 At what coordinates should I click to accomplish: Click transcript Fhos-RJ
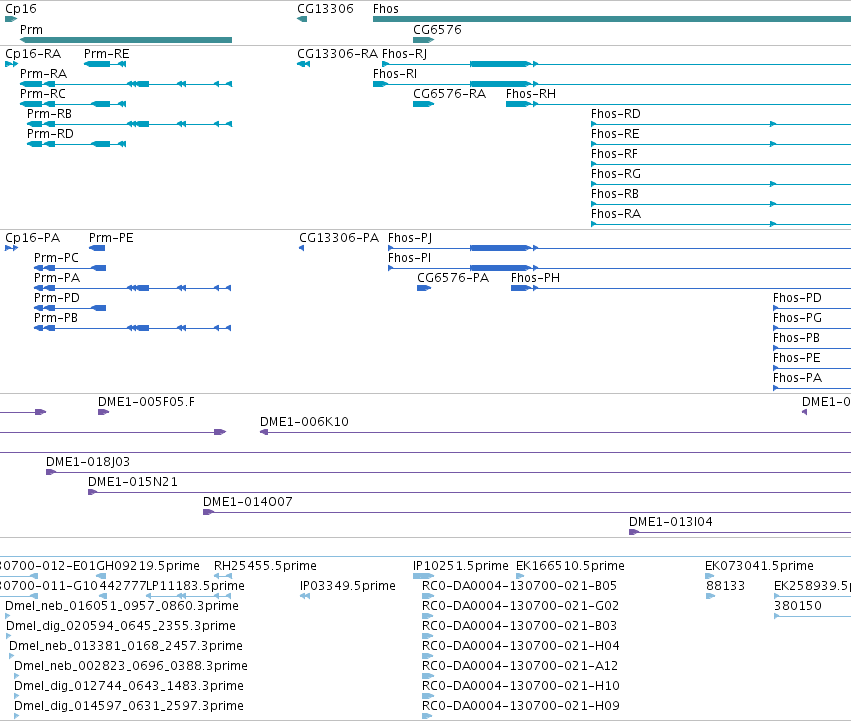click(x=616, y=64)
